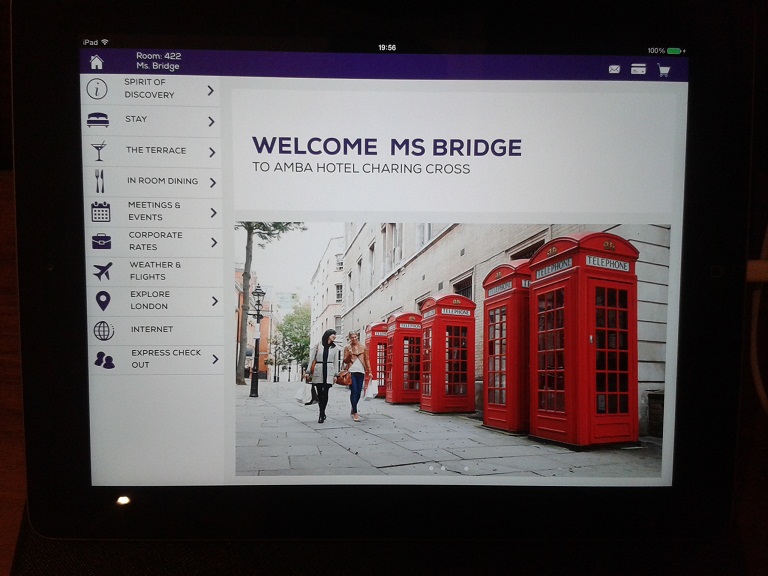
Task: Open Meetings & Events menu label
Action: pyautogui.click(x=154, y=211)
